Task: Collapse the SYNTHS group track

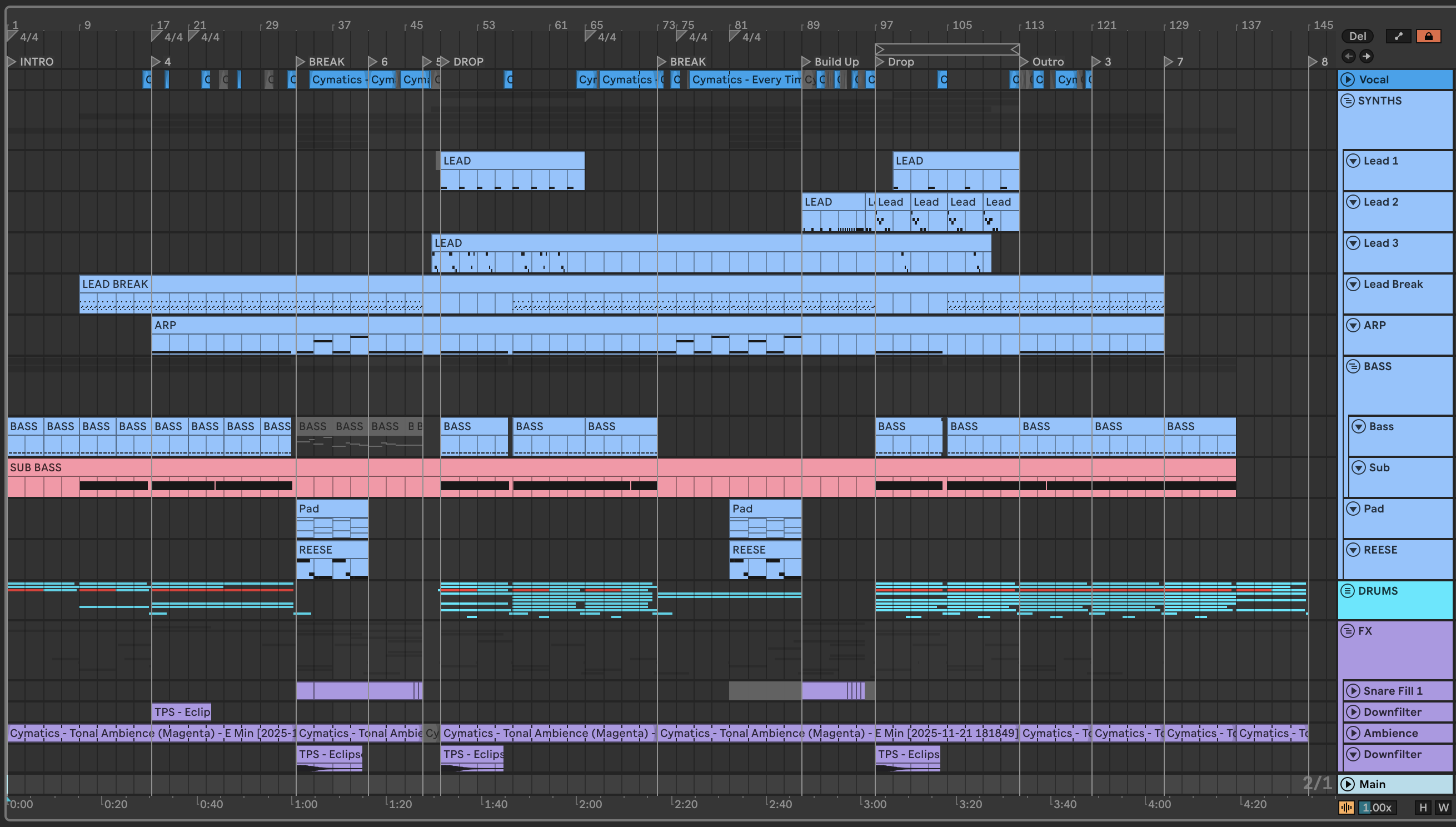Action: [1347, 101]
